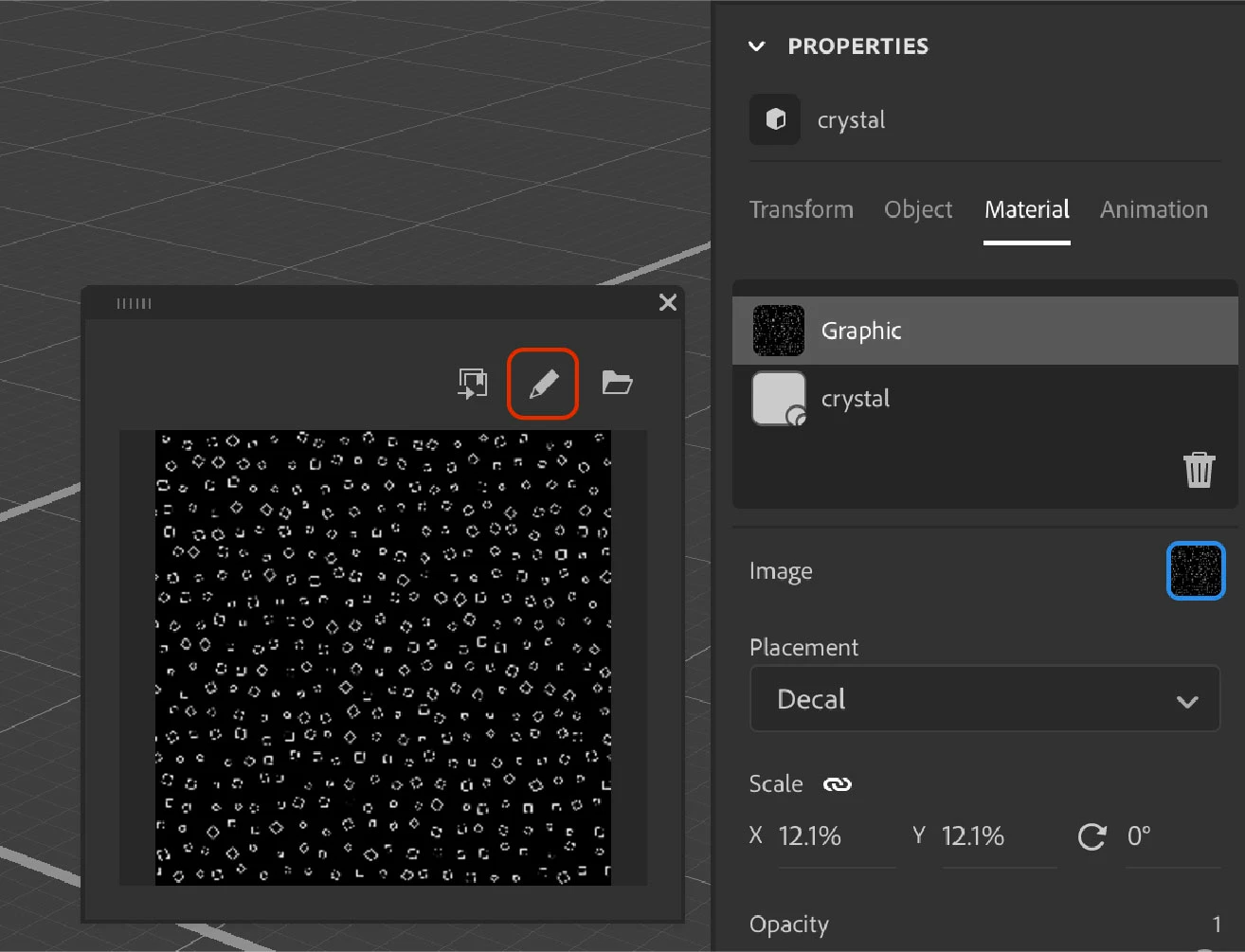Open the Image swatch thumbnail
1245x952 pixels.
[x=1196, y=571]
